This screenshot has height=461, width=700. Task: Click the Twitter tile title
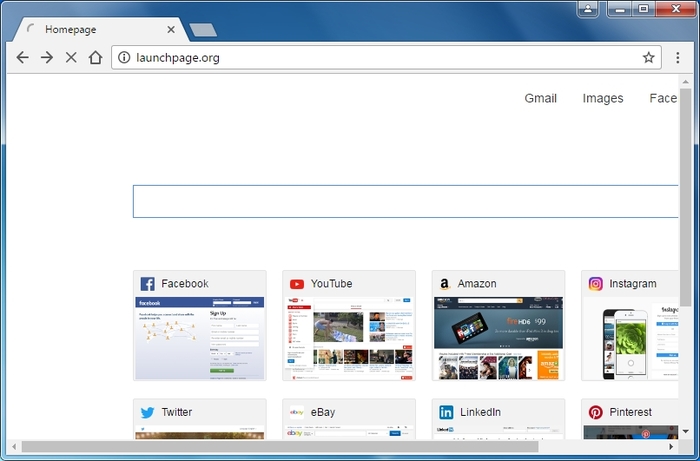(x=177, y=412)
